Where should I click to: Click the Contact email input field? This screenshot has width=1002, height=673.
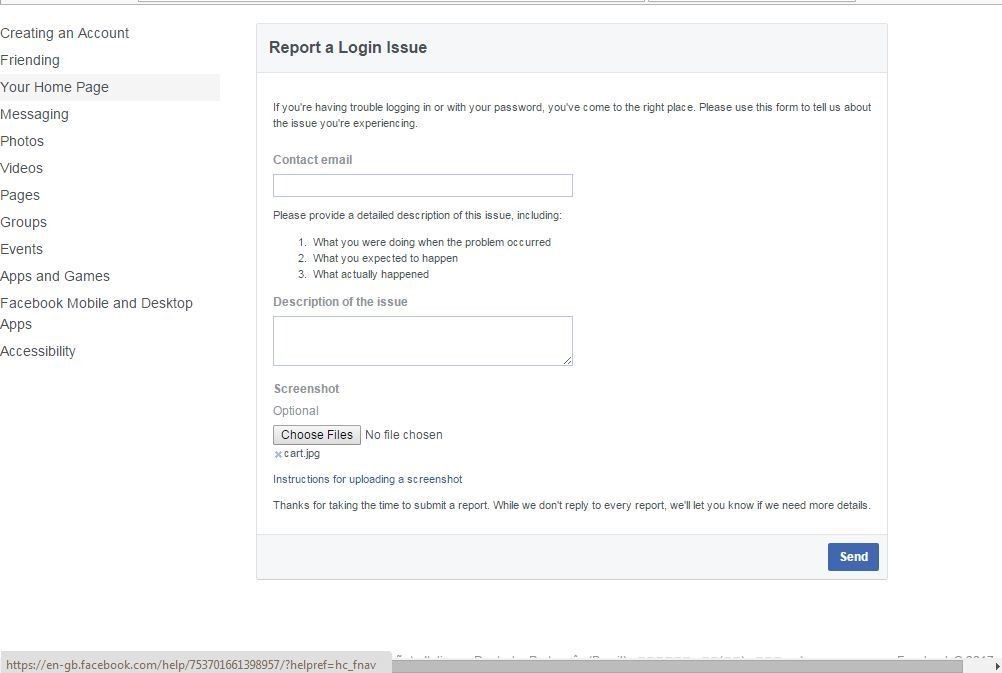pos(422,185)
